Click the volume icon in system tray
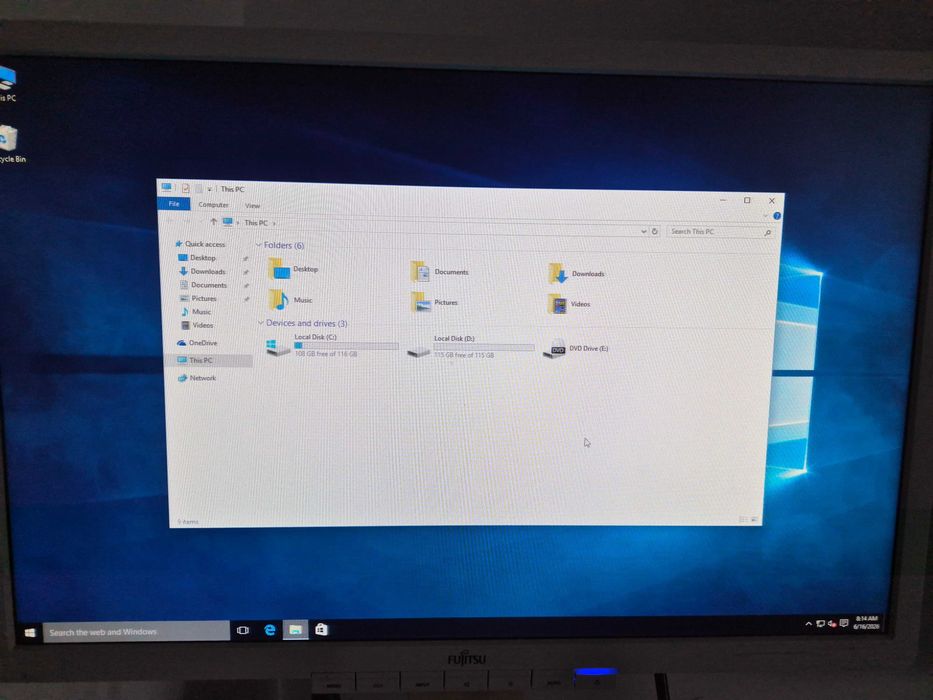 tap(832, 623)
